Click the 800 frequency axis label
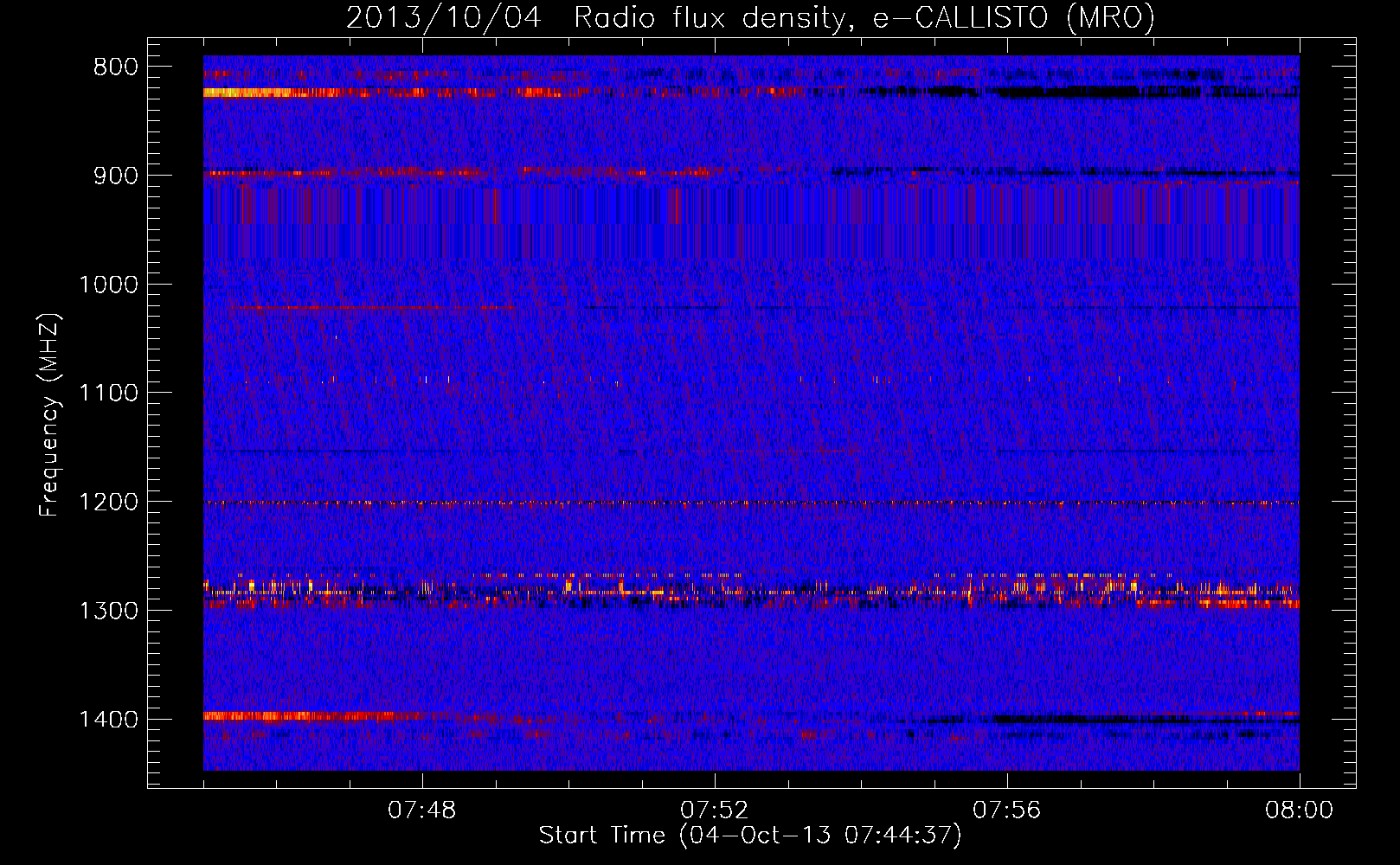This screenshot has height=865, width=1400. coord(116,67)
